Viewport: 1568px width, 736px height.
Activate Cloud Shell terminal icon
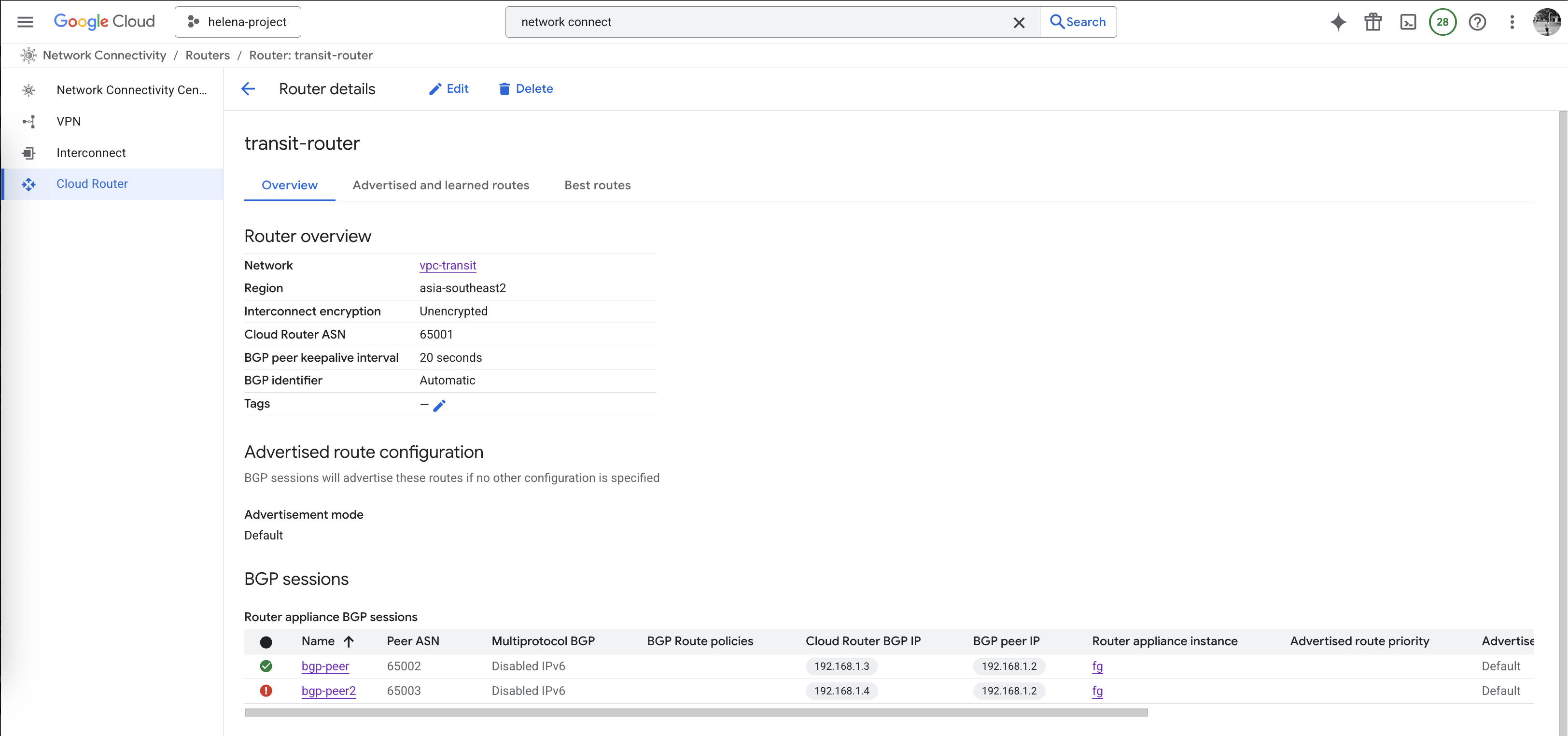tap(1408, 22)
